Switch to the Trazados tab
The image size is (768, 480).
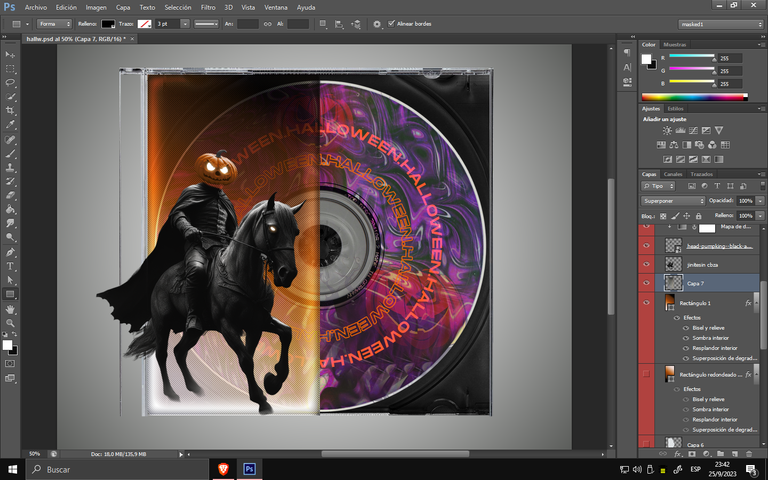click(x=701, y=174)
